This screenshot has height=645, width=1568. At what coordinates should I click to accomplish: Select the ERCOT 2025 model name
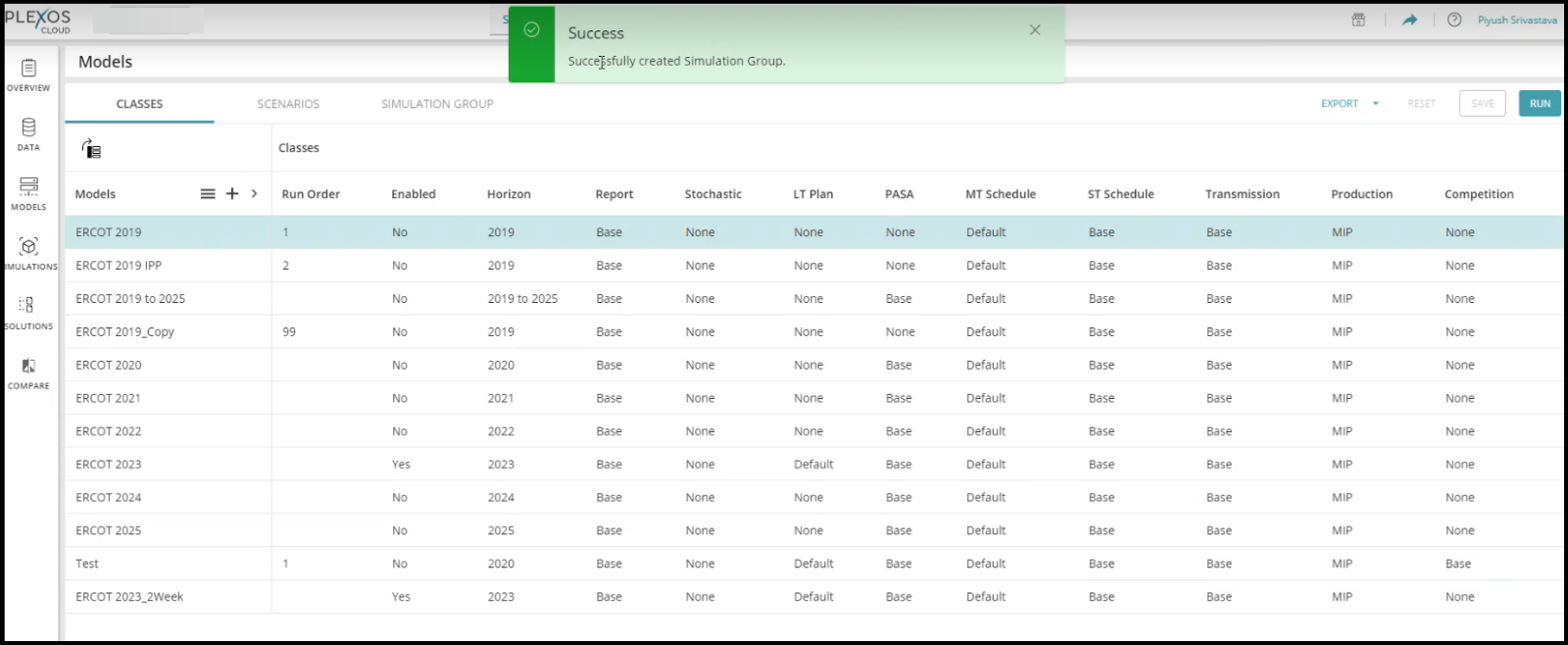click(x=109, y=531)
